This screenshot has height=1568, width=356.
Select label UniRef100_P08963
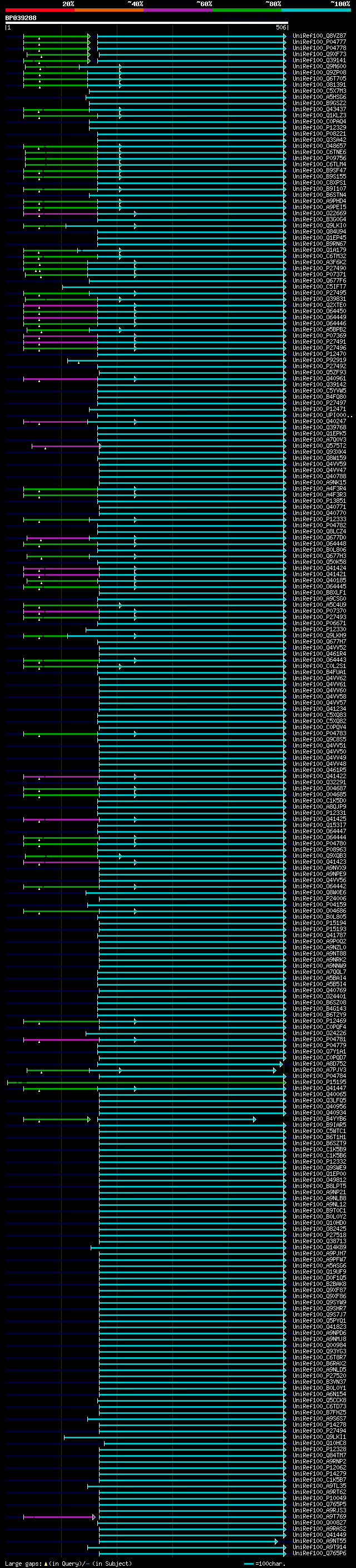pos(319,849)
